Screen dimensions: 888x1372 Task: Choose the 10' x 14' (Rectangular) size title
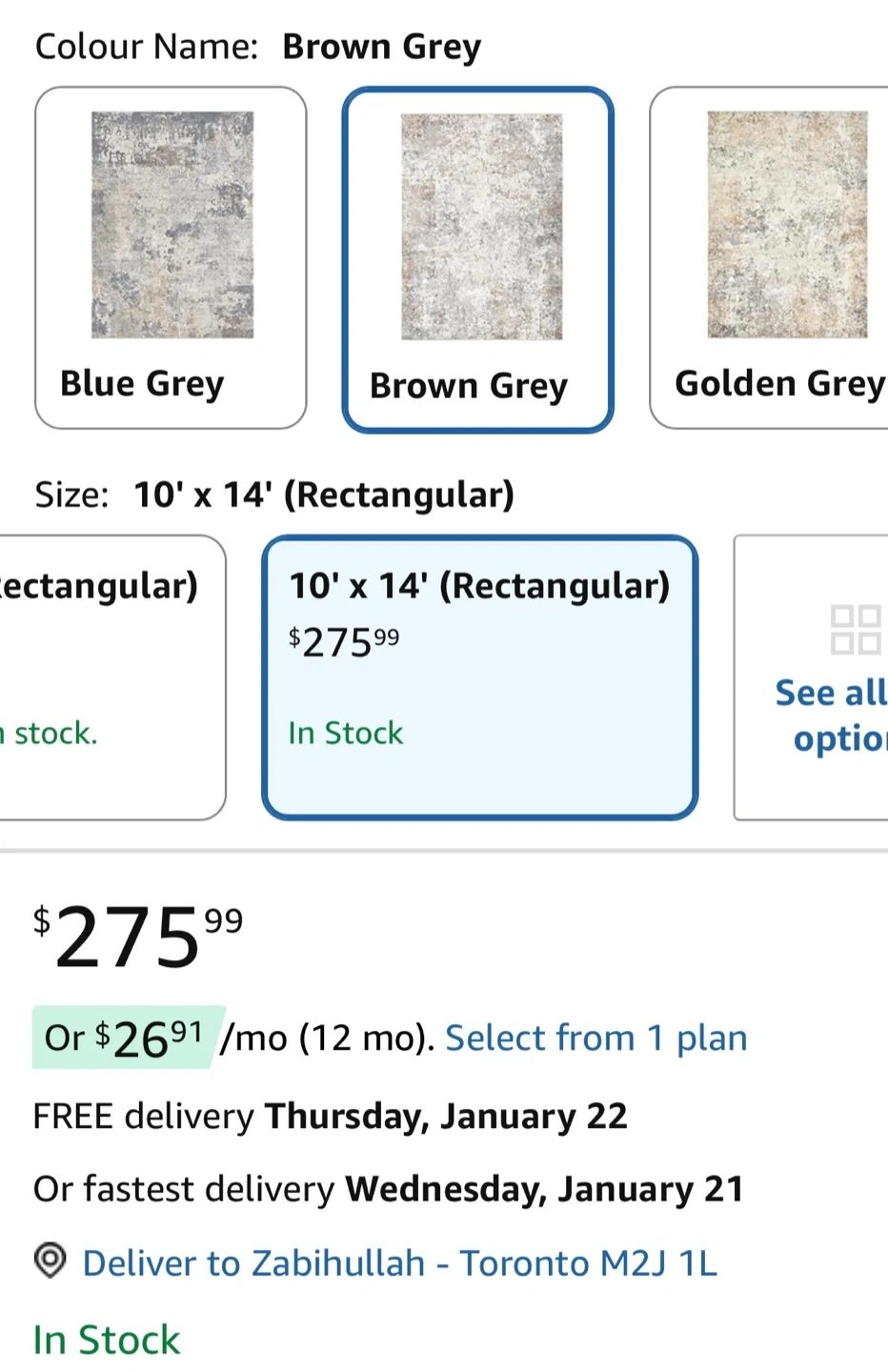click(x=479, y=586)
